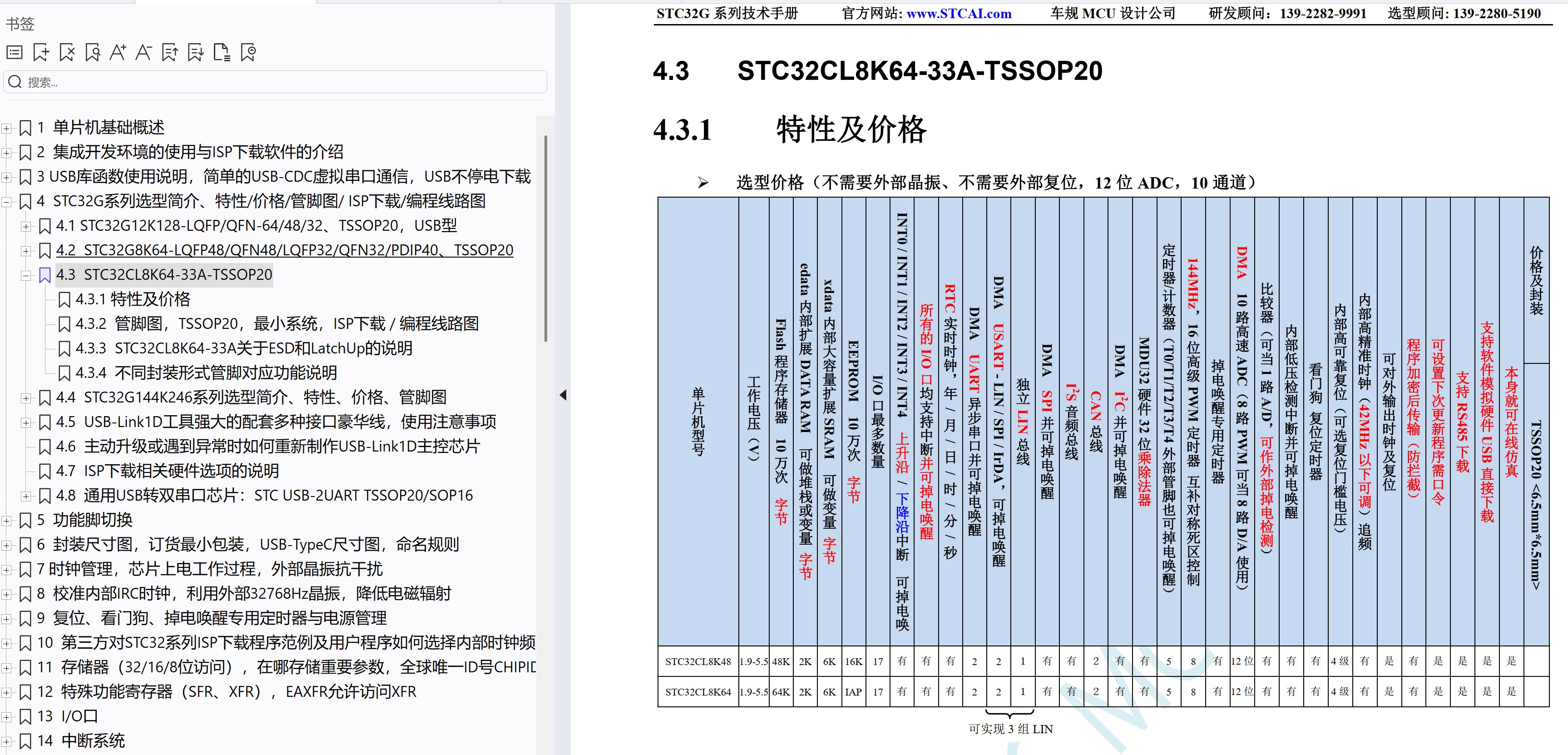The width and height of the screenshot is (1568, 755).
Task: Expand bookmark 4.8 通用USB转双串口芯片
Action: 25,496
